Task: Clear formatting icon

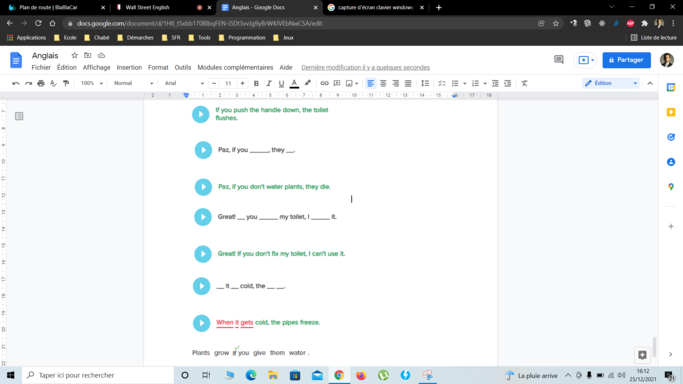Action: pyautogui.click(x=524, y=83)
